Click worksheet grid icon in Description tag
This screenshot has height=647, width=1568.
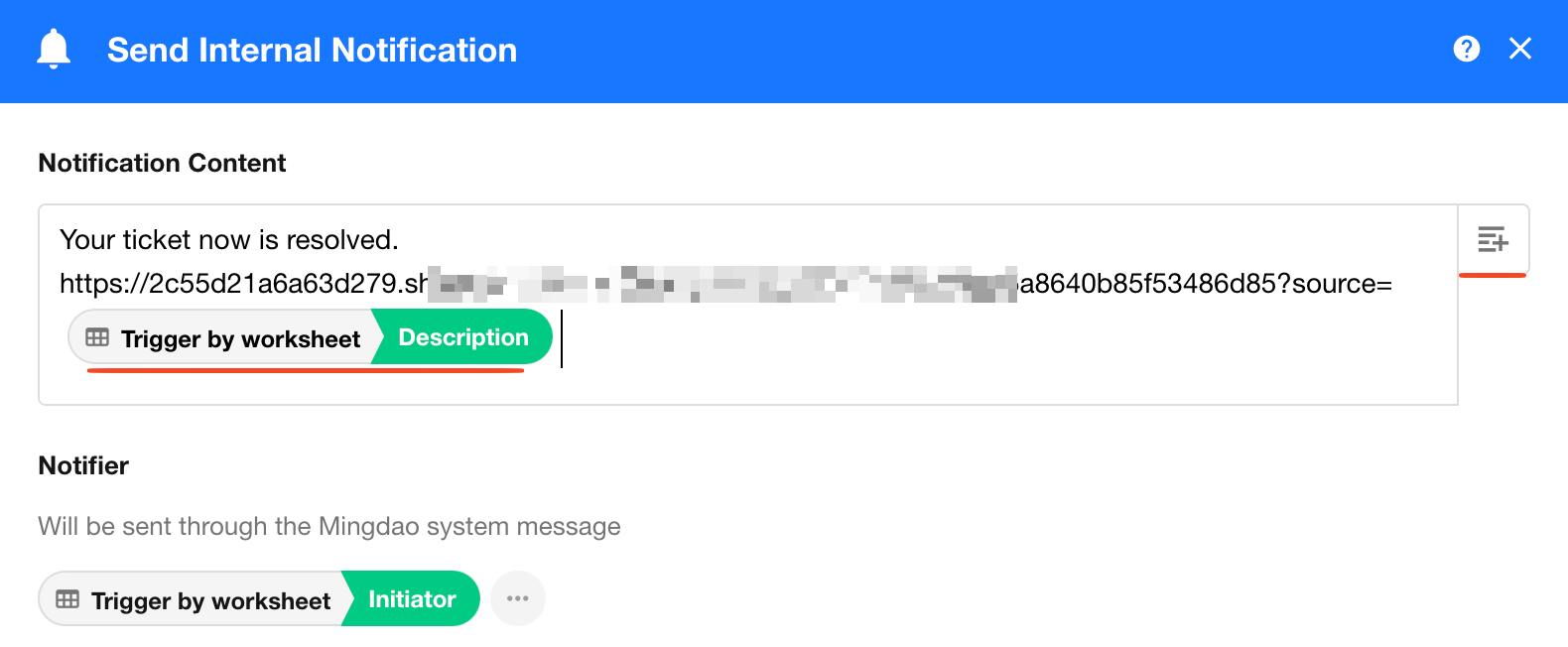[97, 337]
